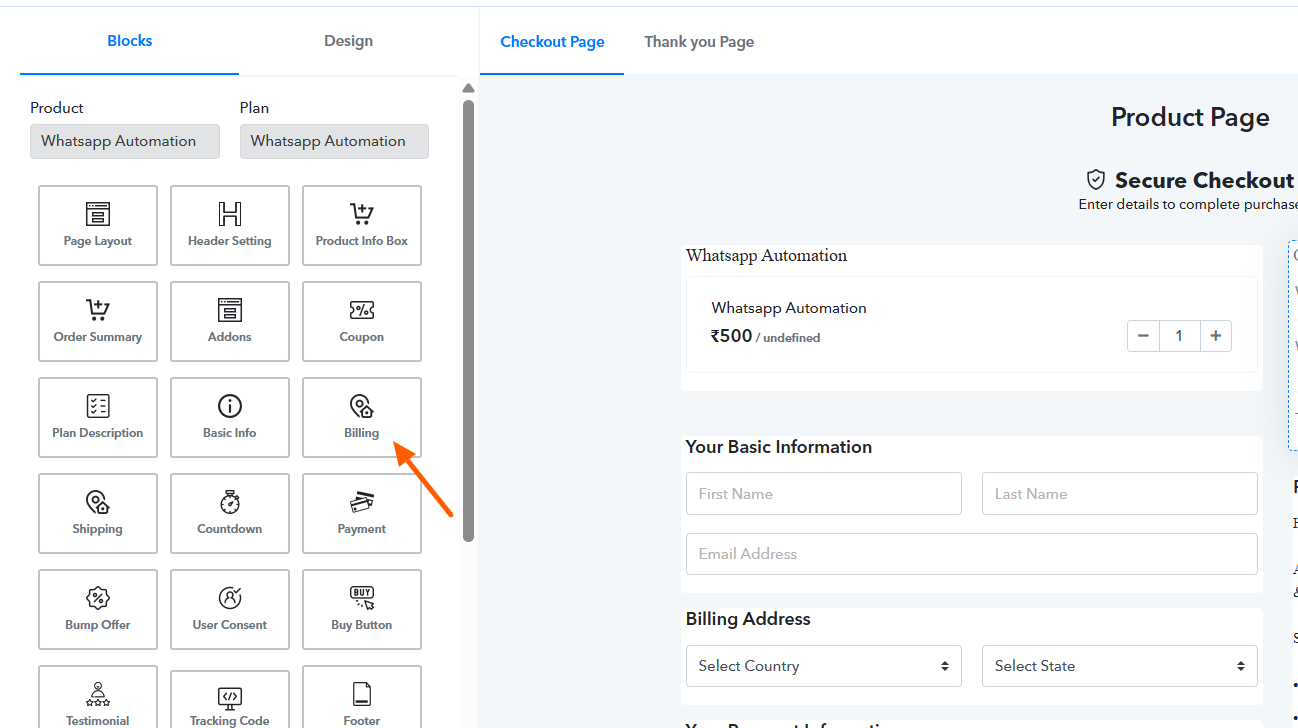
Task: Increase quantity with the plus button
Action: (x=1215, y=336)
